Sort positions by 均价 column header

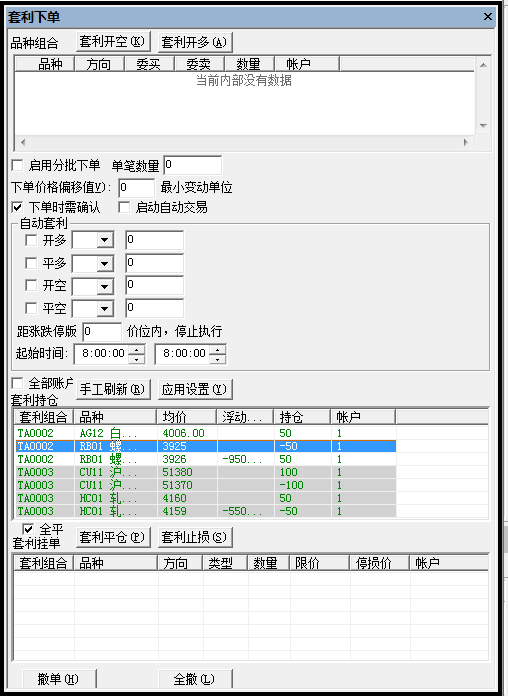coord(187,417)
